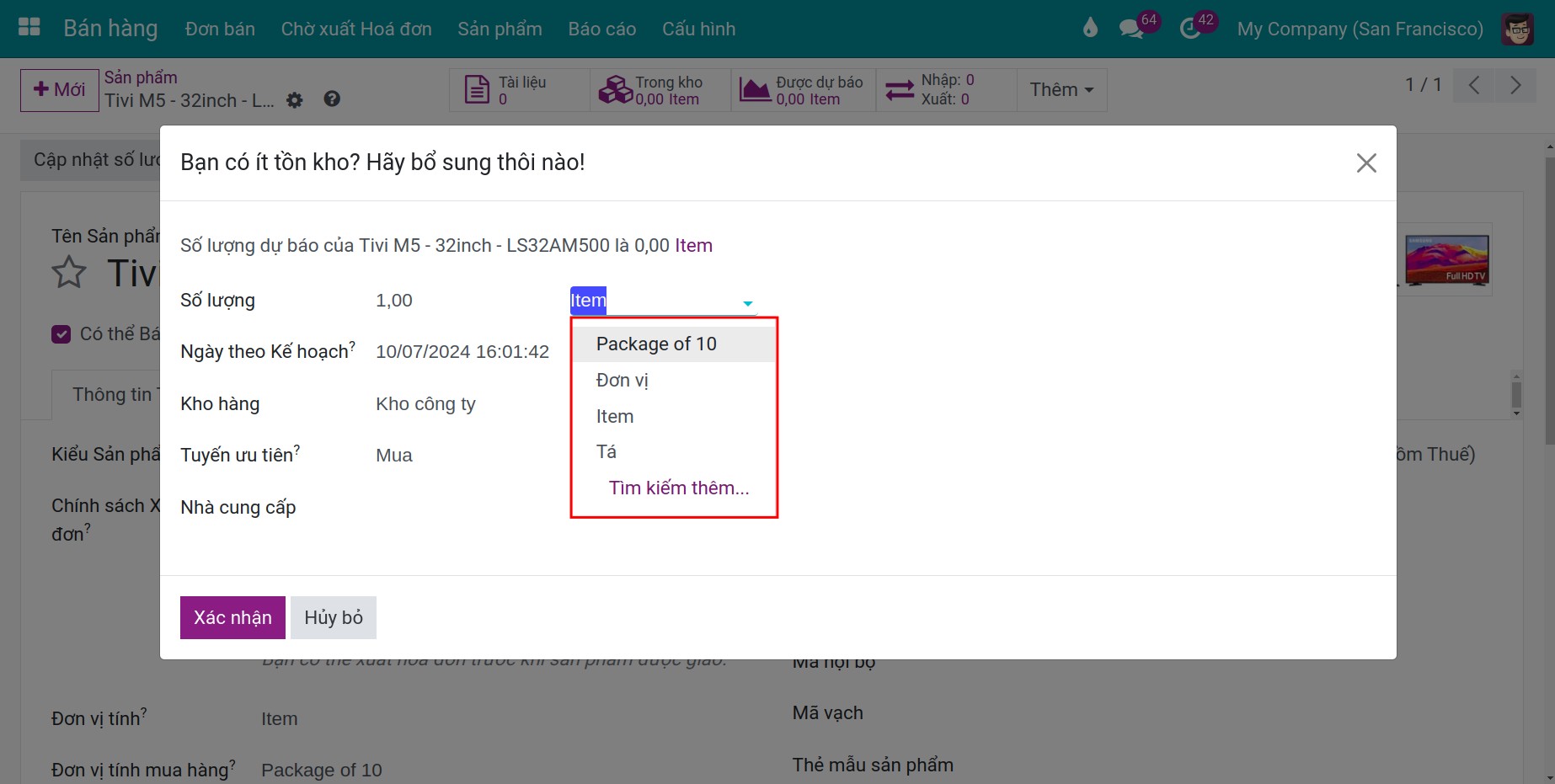This screenshot has height=784, width=1555.
Task: Open the Được dự báo forecast stat
Action: (x=804, y=90)
